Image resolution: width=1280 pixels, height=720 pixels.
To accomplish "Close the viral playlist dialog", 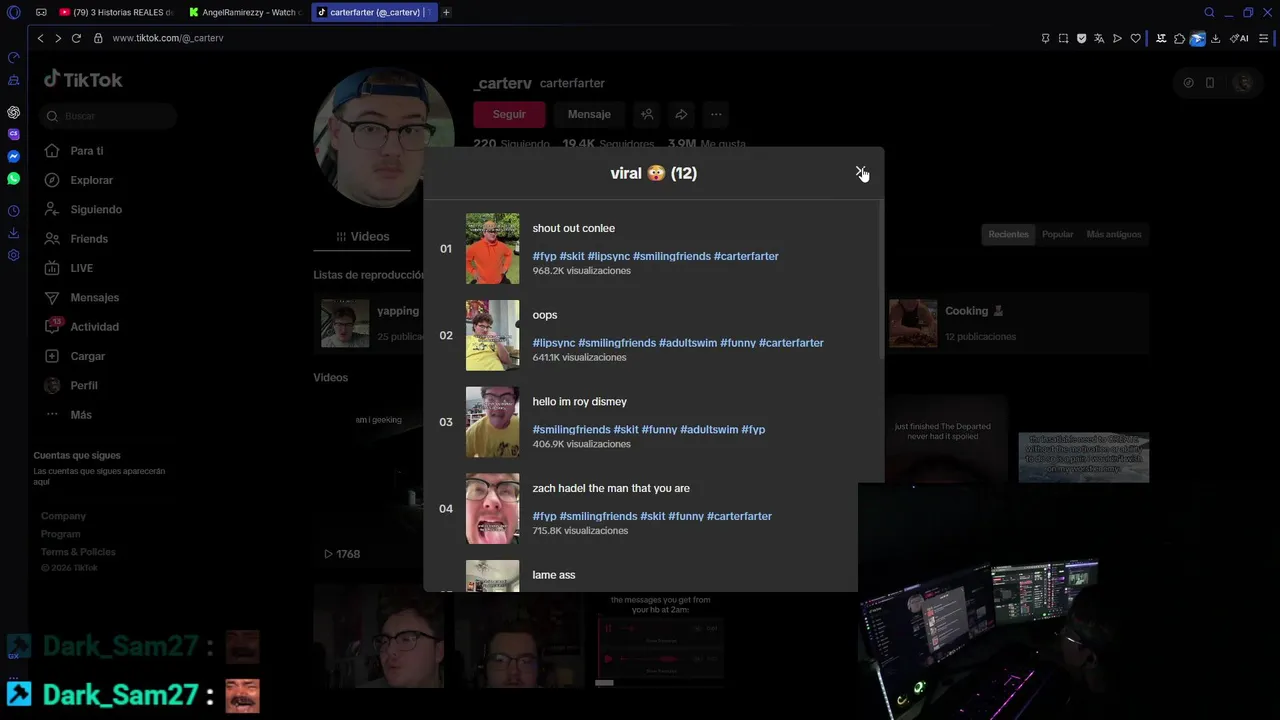I will tap(860, 173).
